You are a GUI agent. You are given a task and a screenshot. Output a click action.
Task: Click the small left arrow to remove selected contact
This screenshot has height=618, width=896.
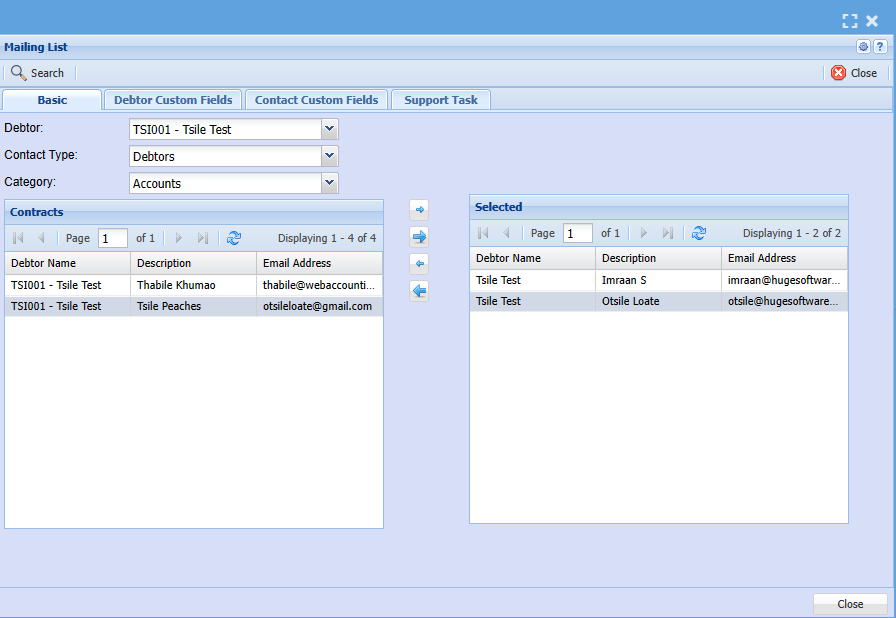click(420, 264)
